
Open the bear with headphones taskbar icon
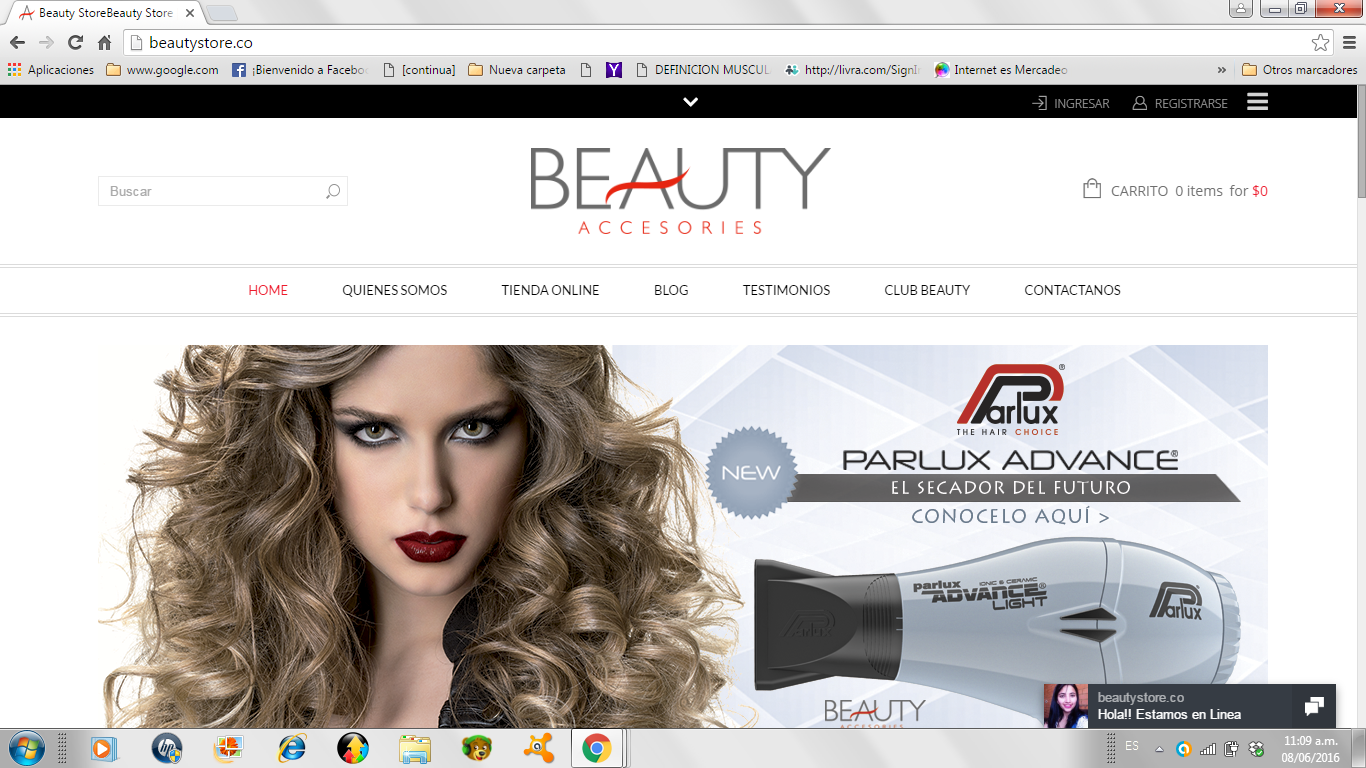pyautogui.click(x=476, y=748)
